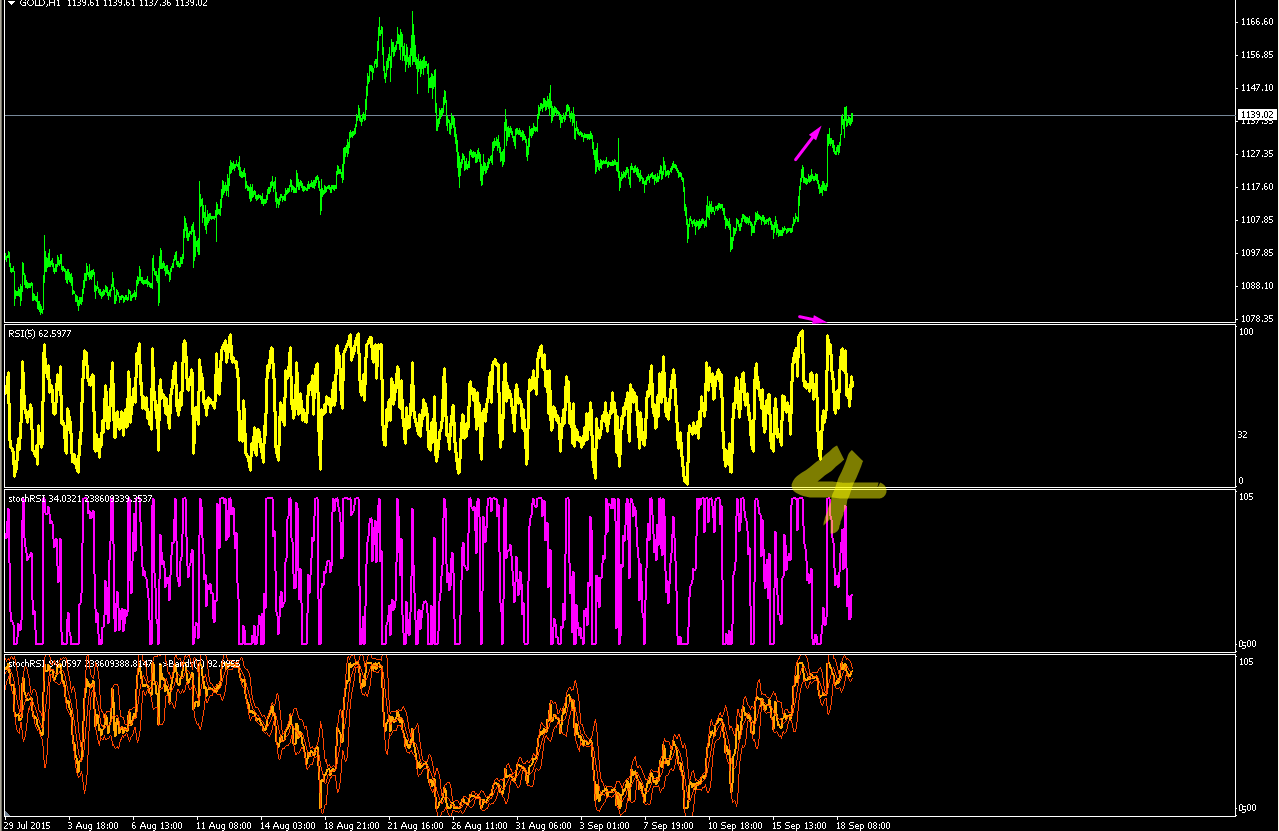Click the 6 Aug 13:00 time label

[157, 825]
